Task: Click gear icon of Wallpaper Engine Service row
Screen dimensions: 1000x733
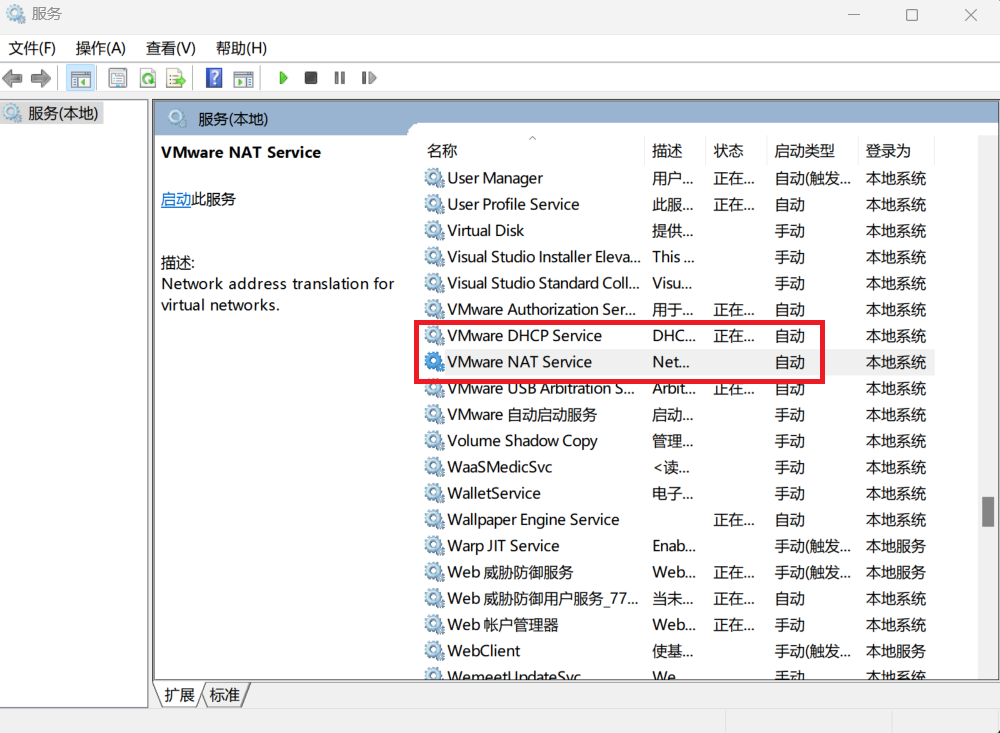Action: point(434,519)
